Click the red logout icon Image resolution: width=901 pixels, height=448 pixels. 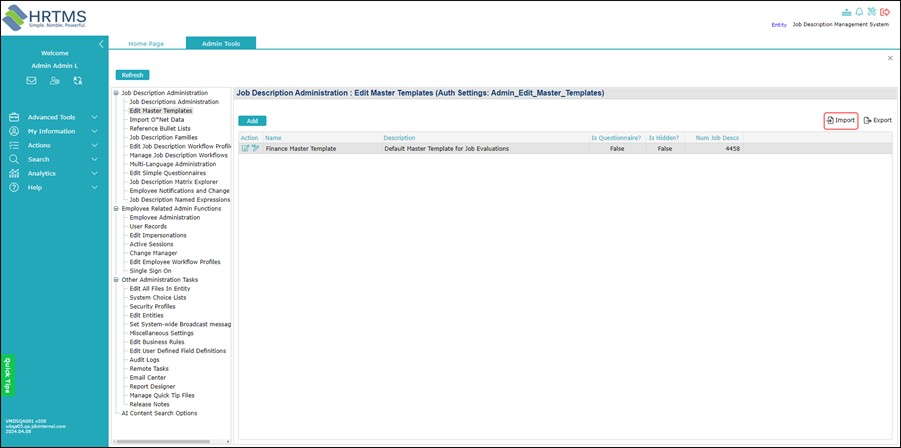pyautogui.click(x=885, y=12)
